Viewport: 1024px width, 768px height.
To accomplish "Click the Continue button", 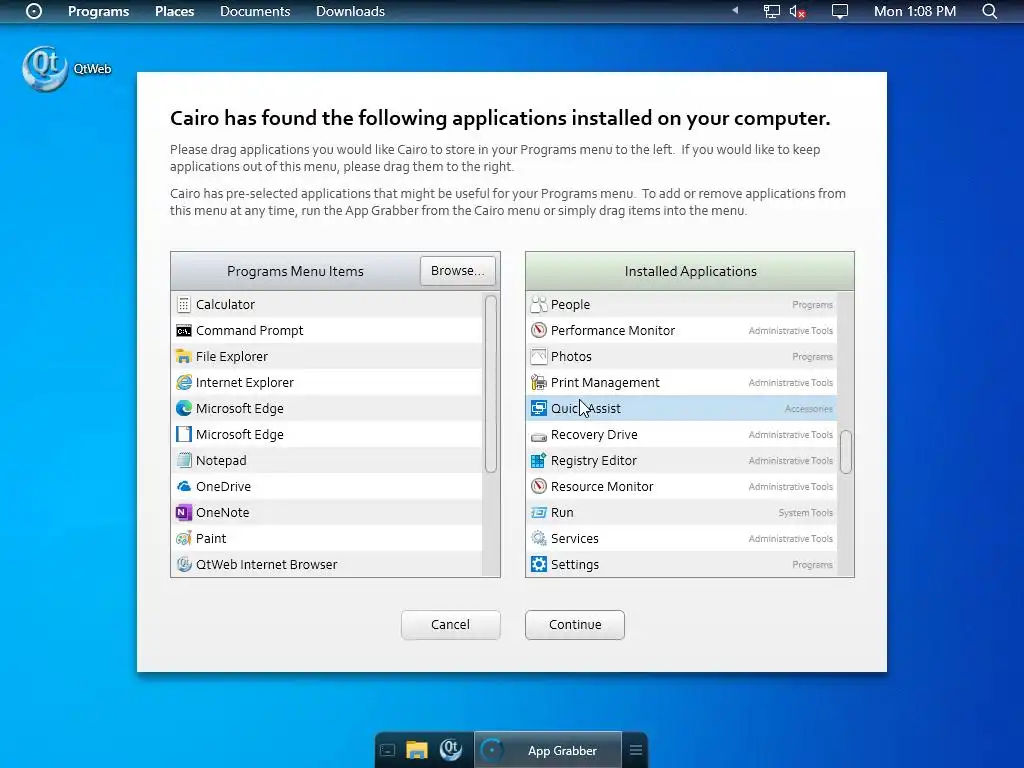I will 575,624.
